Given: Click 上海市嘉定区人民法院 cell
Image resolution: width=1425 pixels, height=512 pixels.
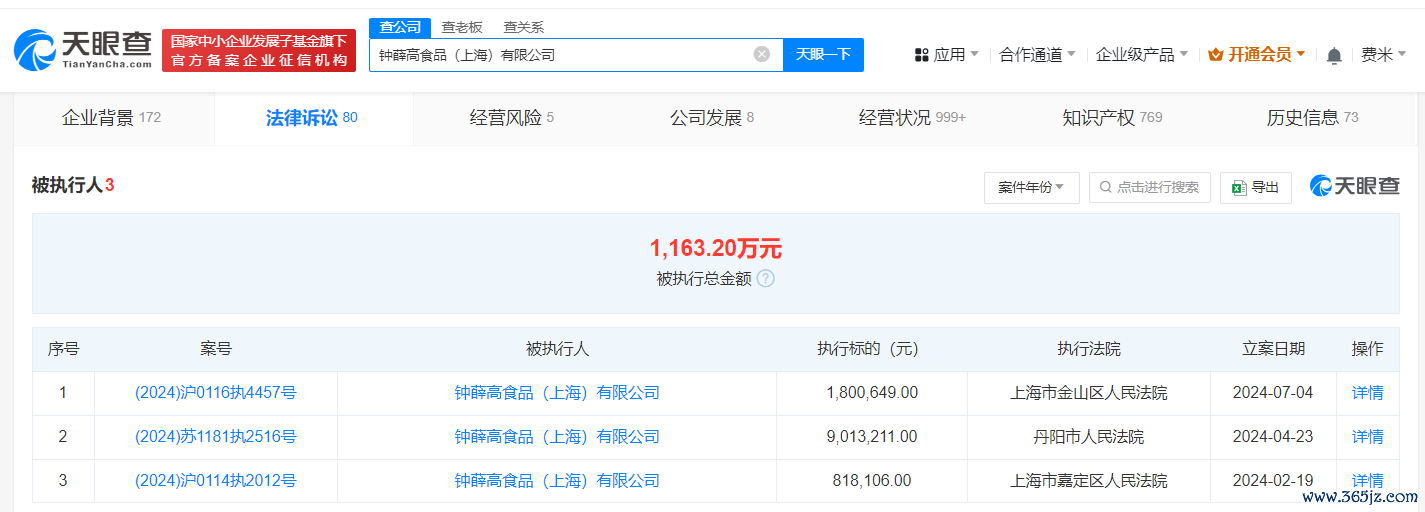Looking at the screenshot, I should pyautogui.click(x=1089, y=481).
